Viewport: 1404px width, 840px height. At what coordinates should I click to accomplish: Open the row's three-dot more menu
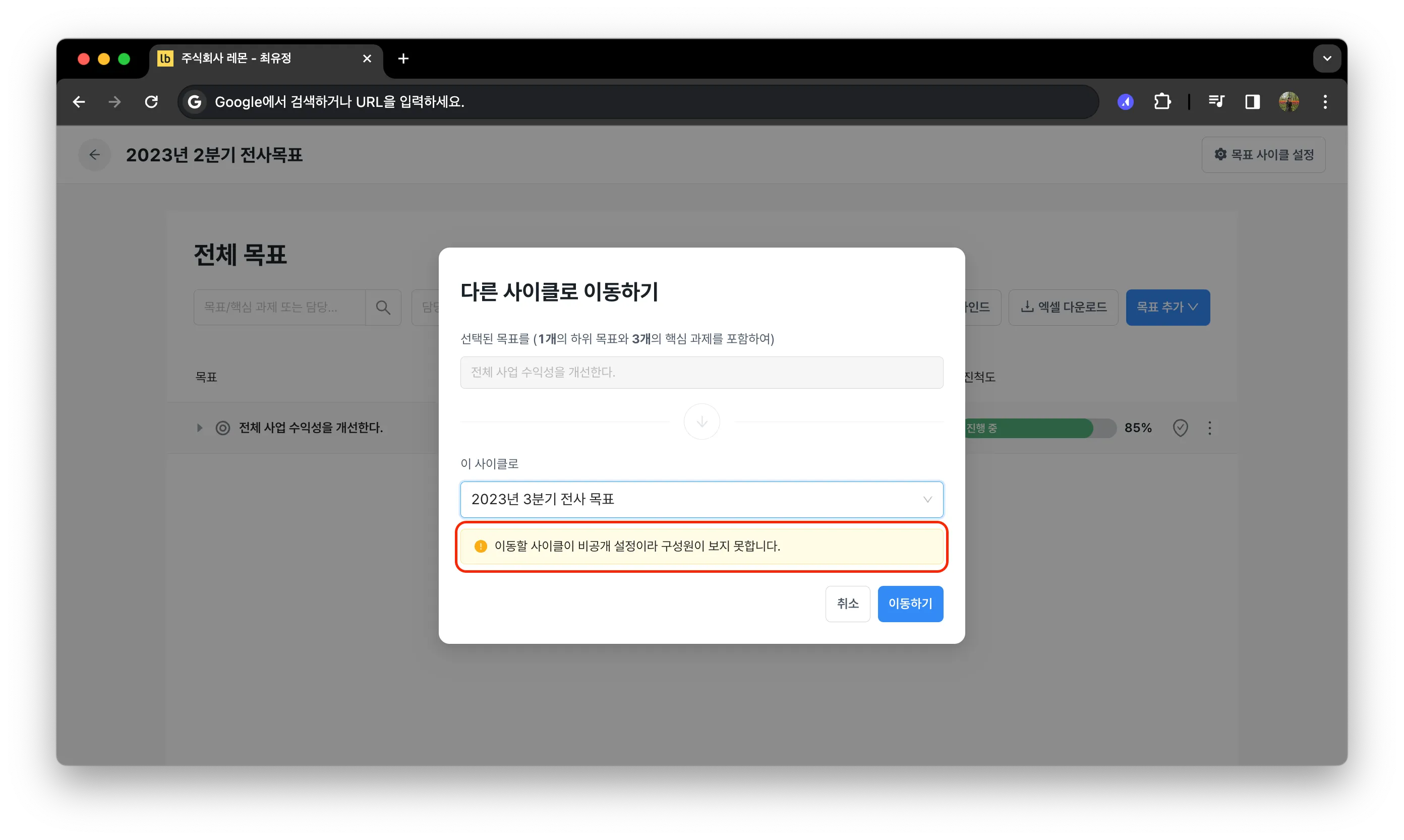tap(1209, 428)
